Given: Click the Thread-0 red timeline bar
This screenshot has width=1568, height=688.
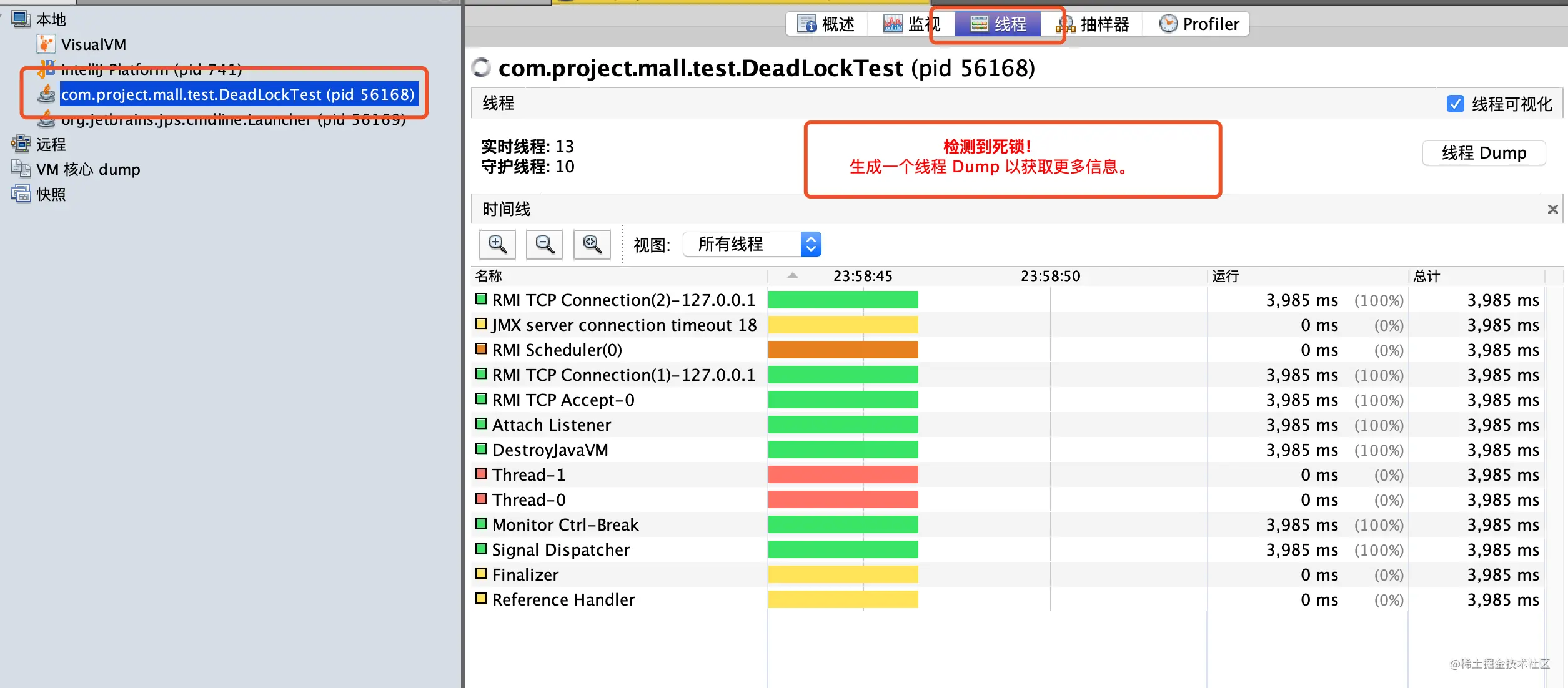Looking at the screenshot, I should (843, 499).
